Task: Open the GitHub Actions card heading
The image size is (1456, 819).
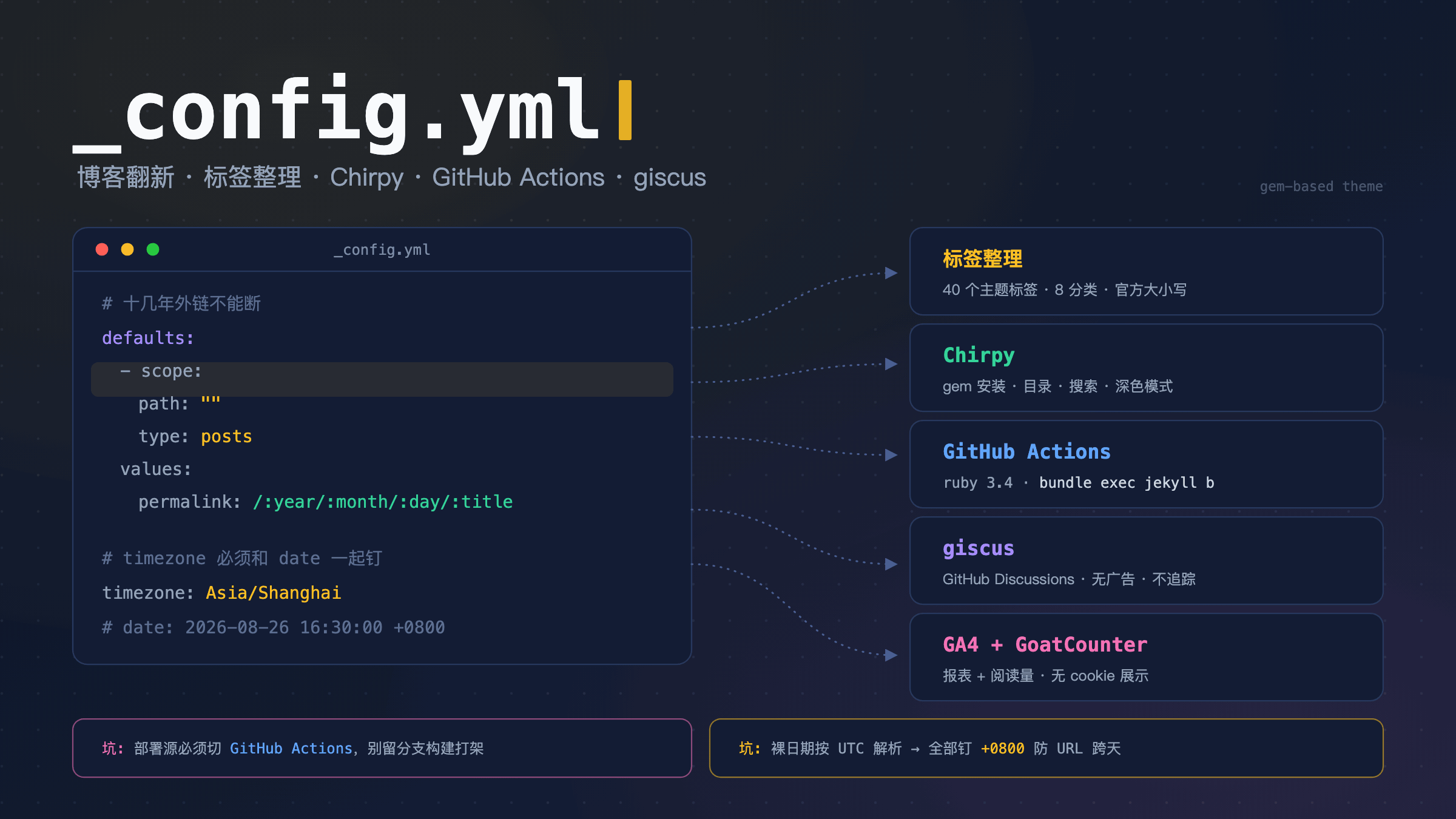Action: pyautogui.click(x=1026, y=452)
